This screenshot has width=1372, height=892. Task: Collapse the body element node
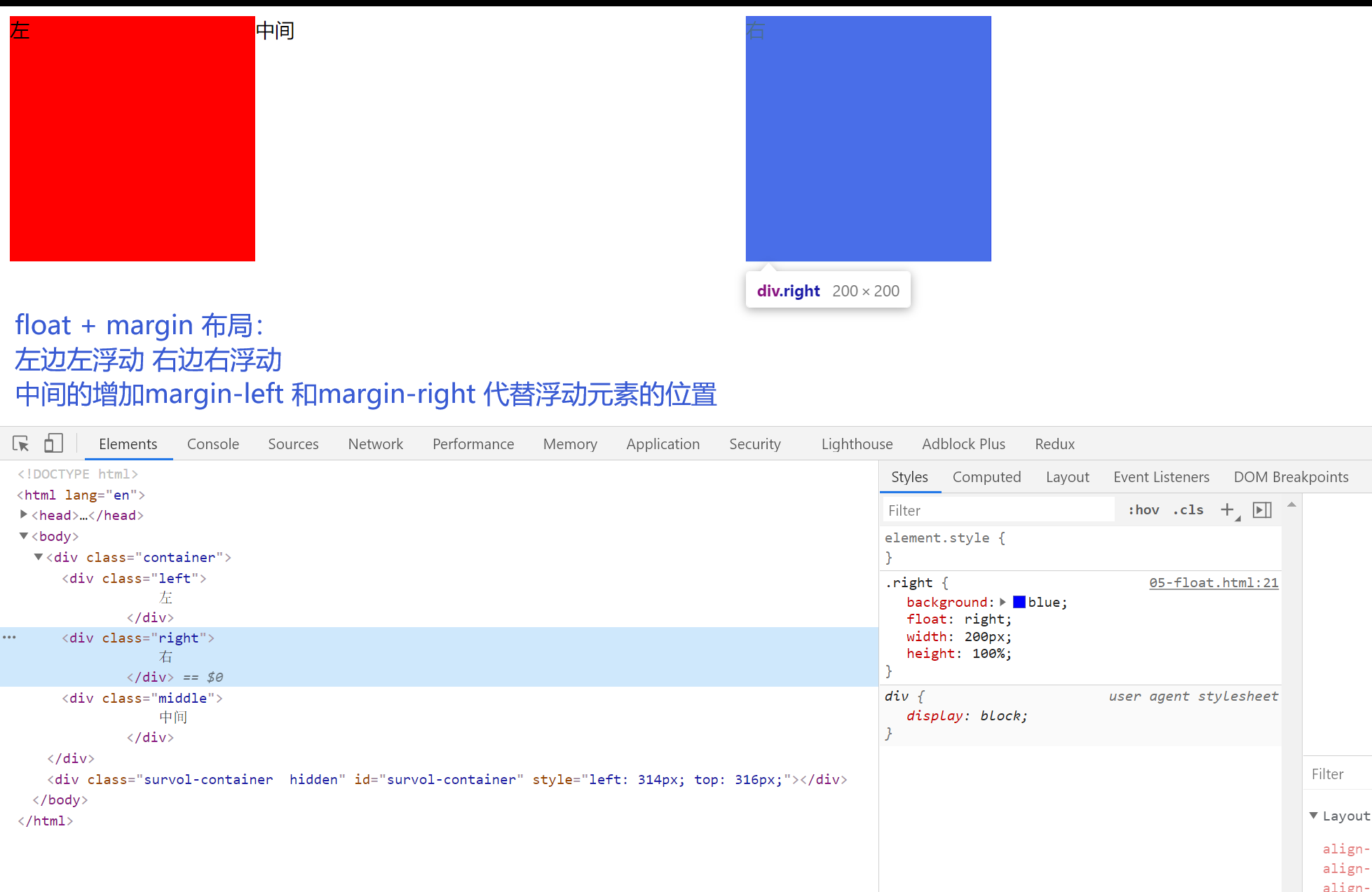[23, 535]
